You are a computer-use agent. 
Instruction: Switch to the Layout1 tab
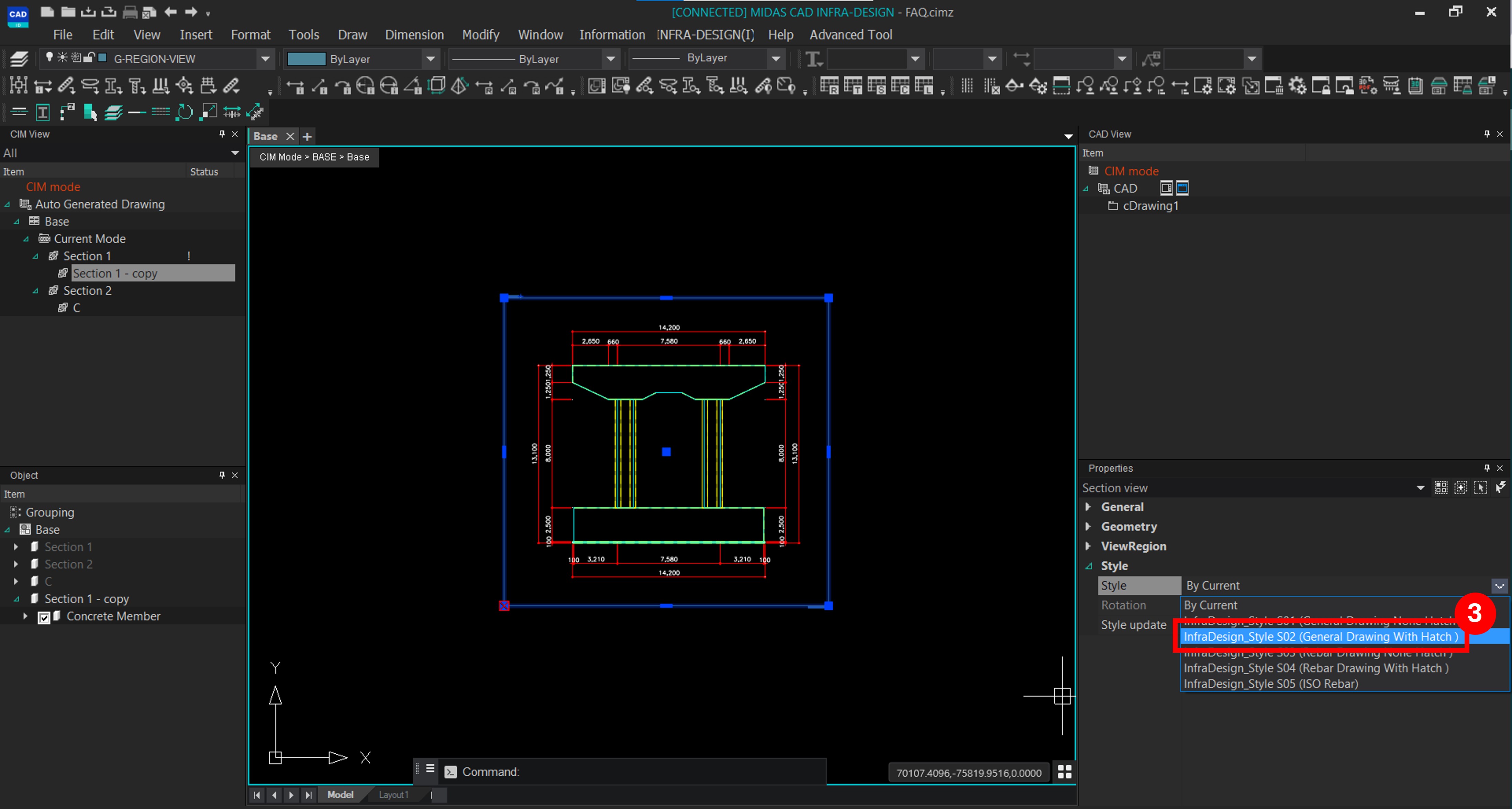tap(393, 794)
